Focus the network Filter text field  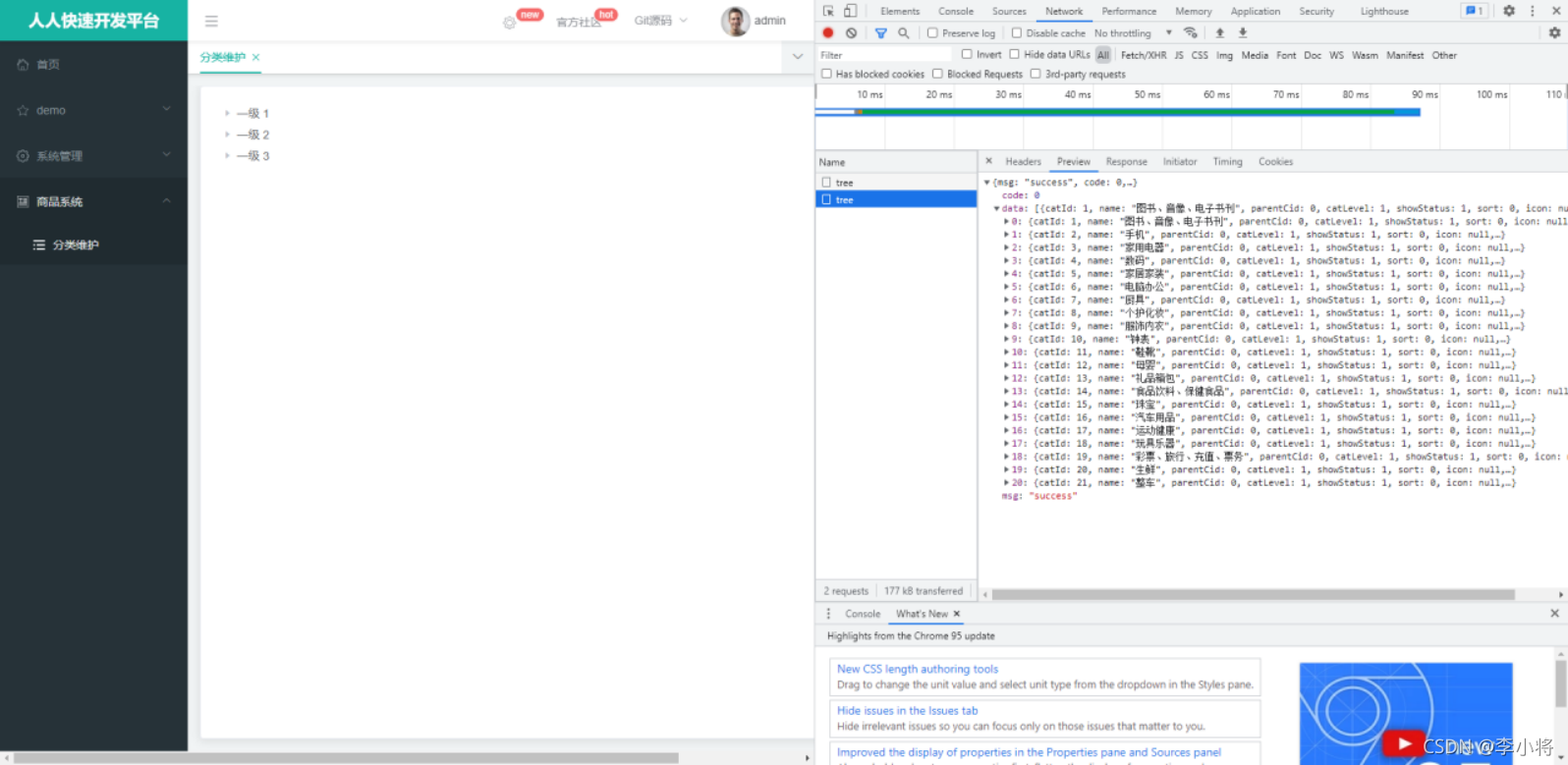[x=884, y=55]
